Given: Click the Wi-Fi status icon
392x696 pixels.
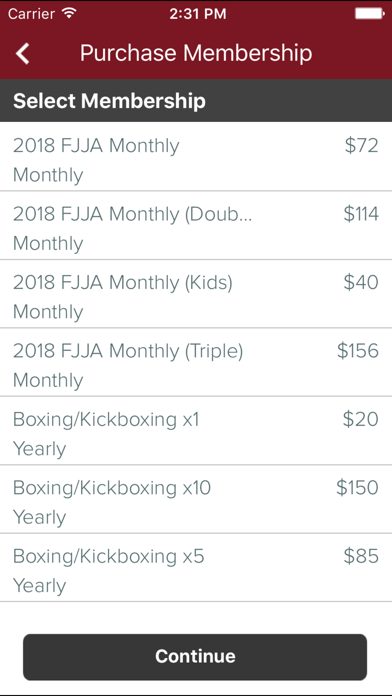Looking at the screenshot, I should tap(69, 13).
